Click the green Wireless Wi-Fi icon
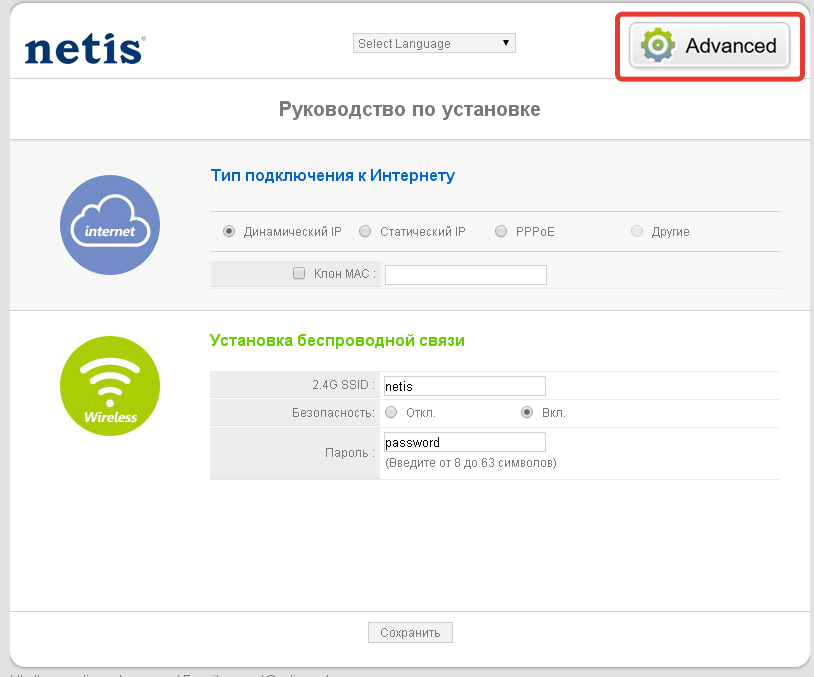 click(110, 385)
